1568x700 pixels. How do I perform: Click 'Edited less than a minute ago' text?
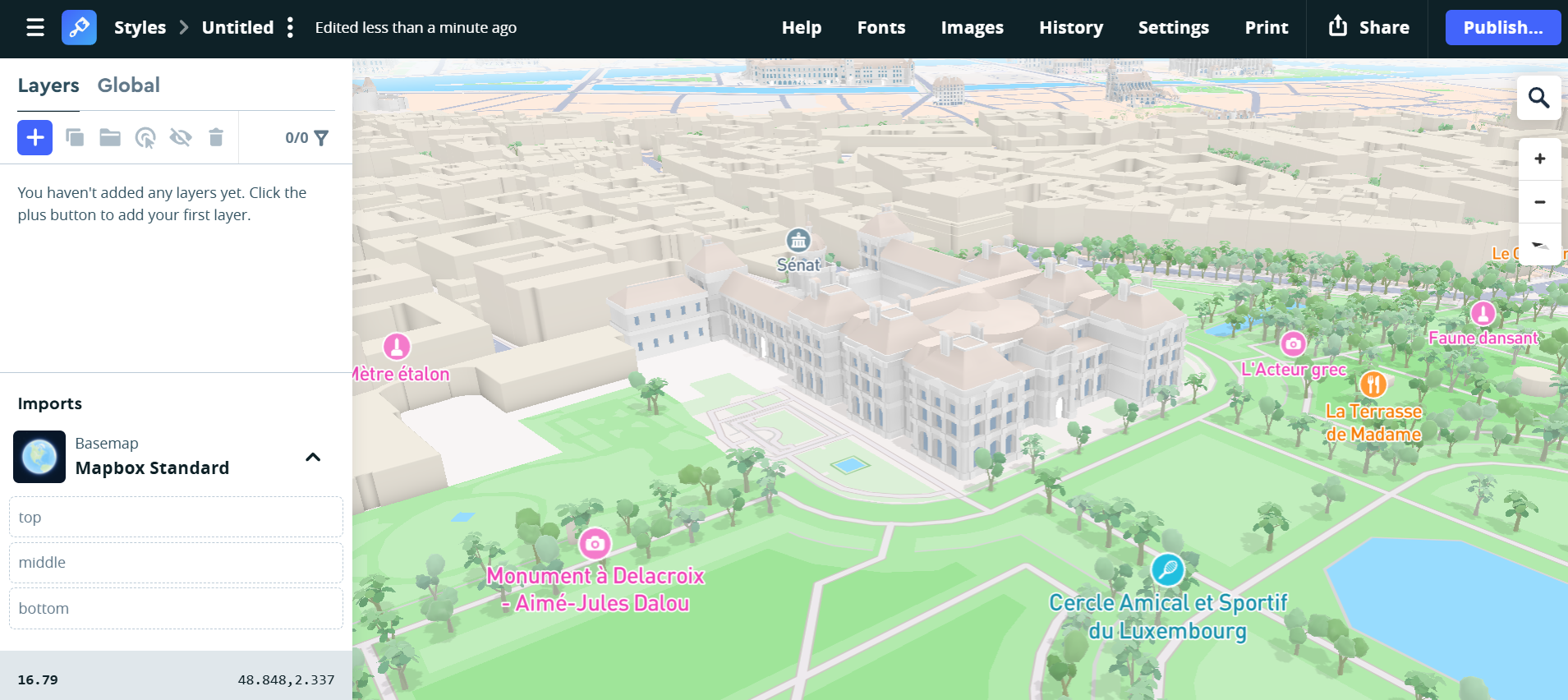(416, 28)
